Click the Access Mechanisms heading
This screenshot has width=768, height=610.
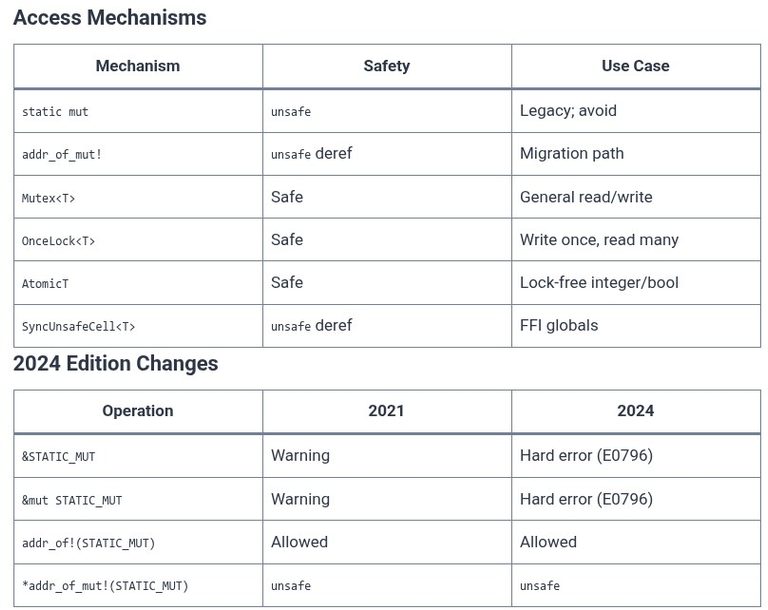pos(110,18)
